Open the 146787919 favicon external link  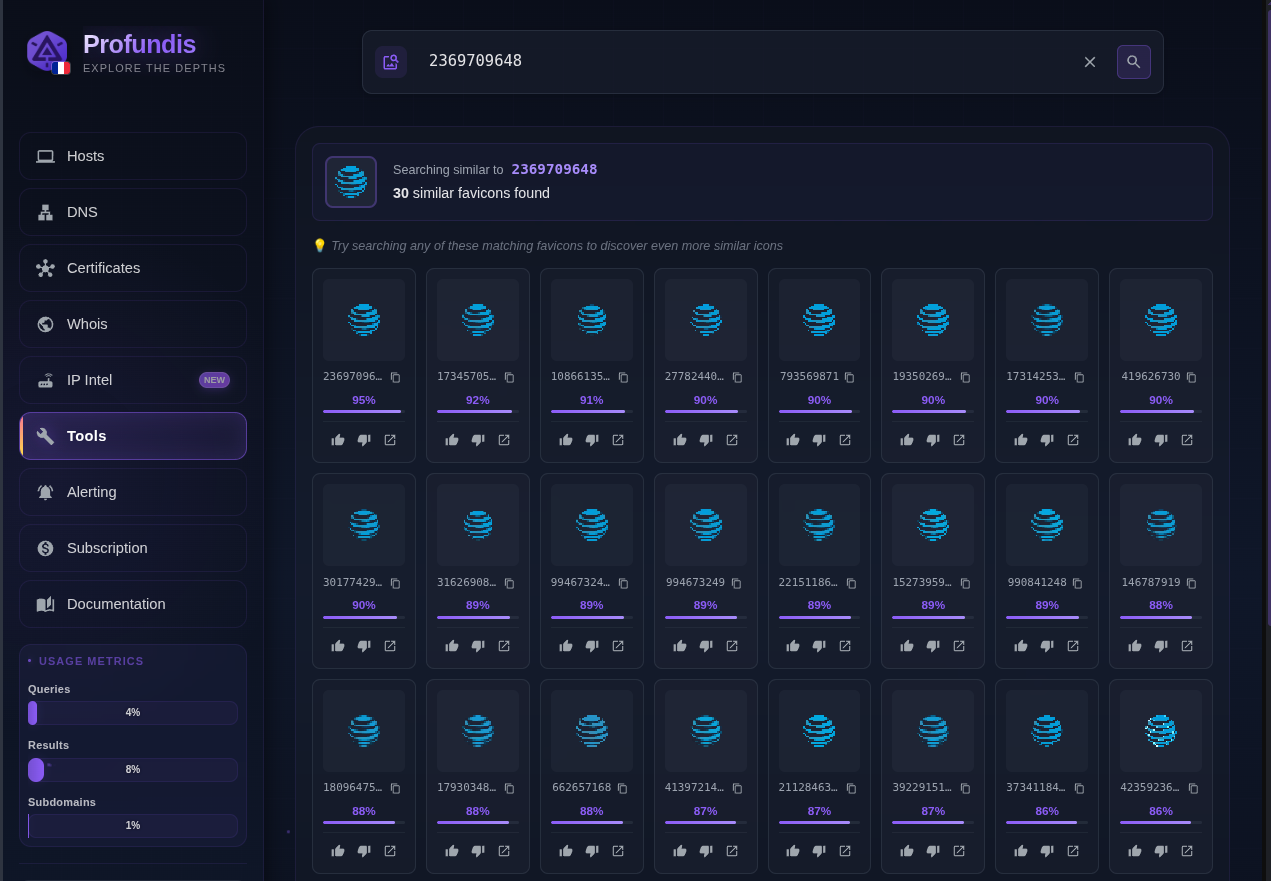point(1187,646)
